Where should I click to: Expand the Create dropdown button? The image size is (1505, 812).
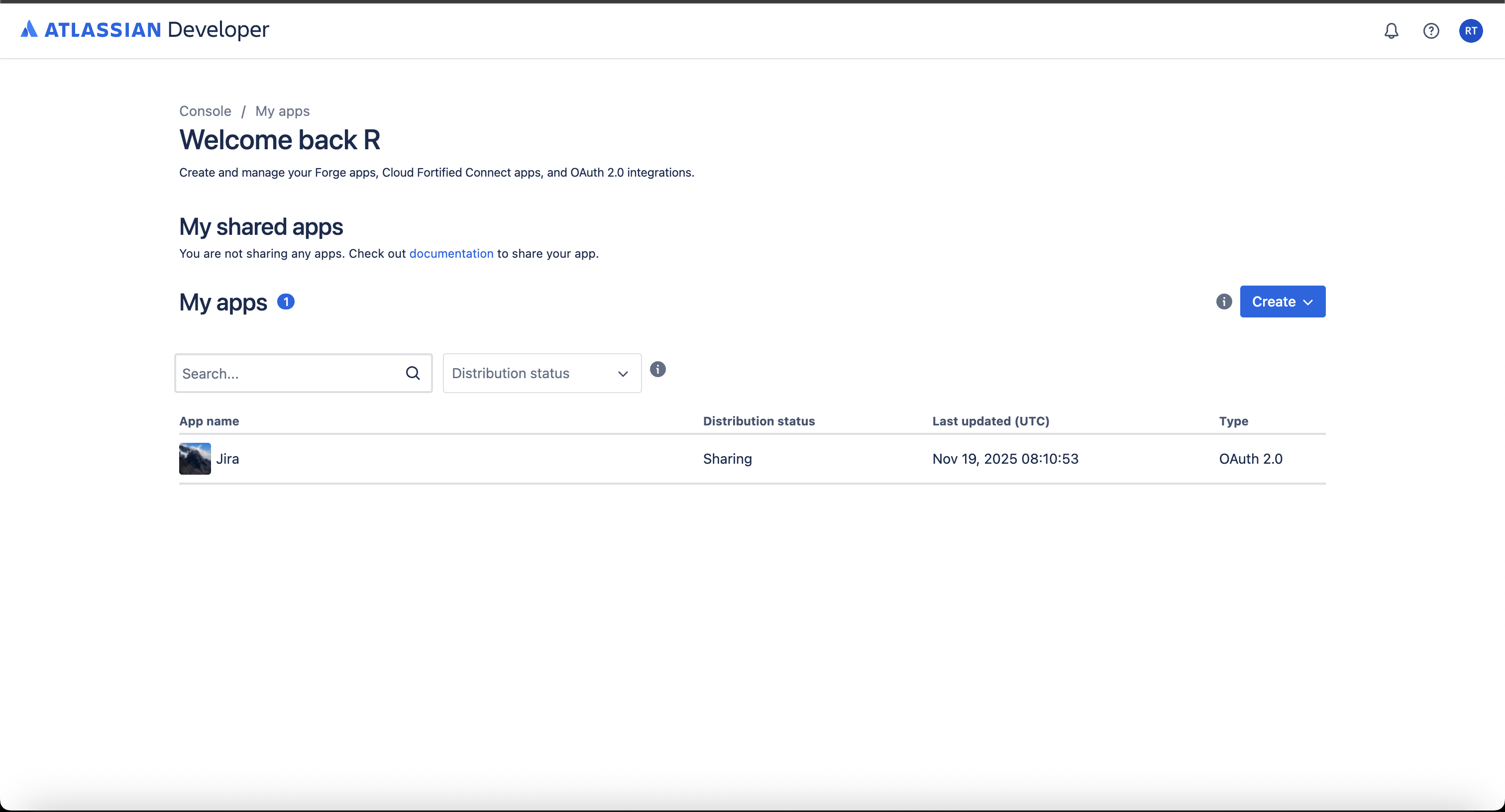1282,302
